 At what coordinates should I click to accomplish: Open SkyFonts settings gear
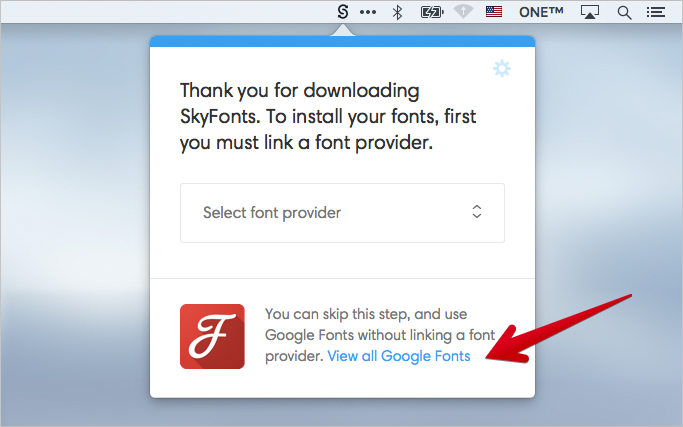pos(502,69)
